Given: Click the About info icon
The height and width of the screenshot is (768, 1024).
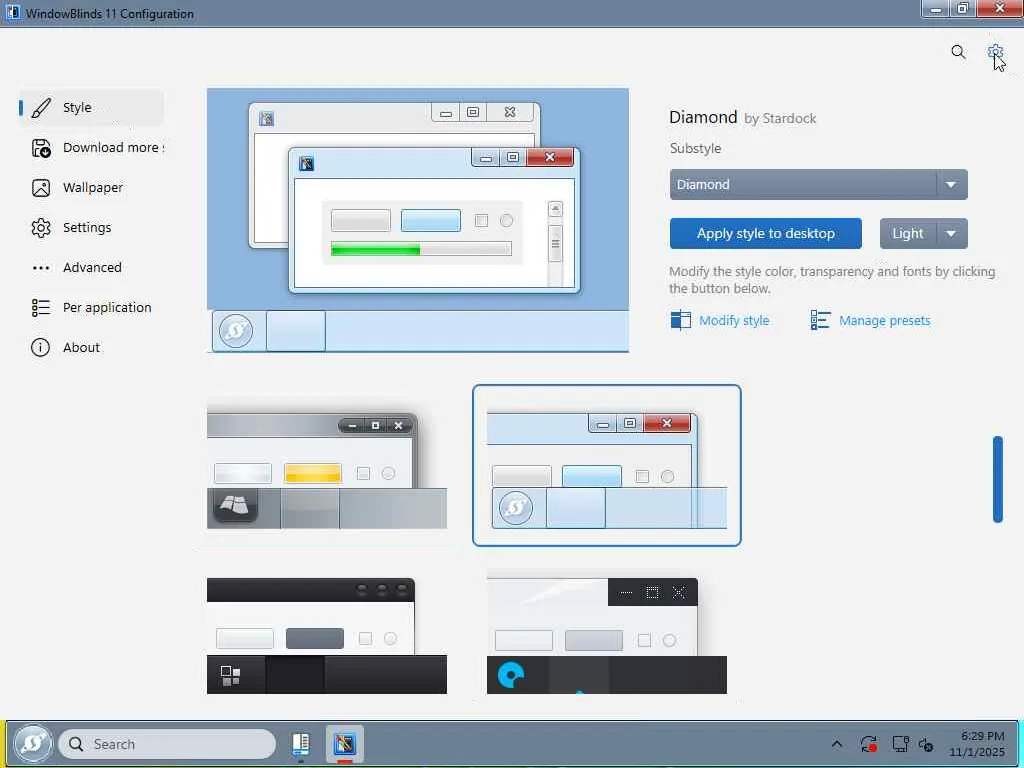Looking at the screenshot, I should click(40, 347).
